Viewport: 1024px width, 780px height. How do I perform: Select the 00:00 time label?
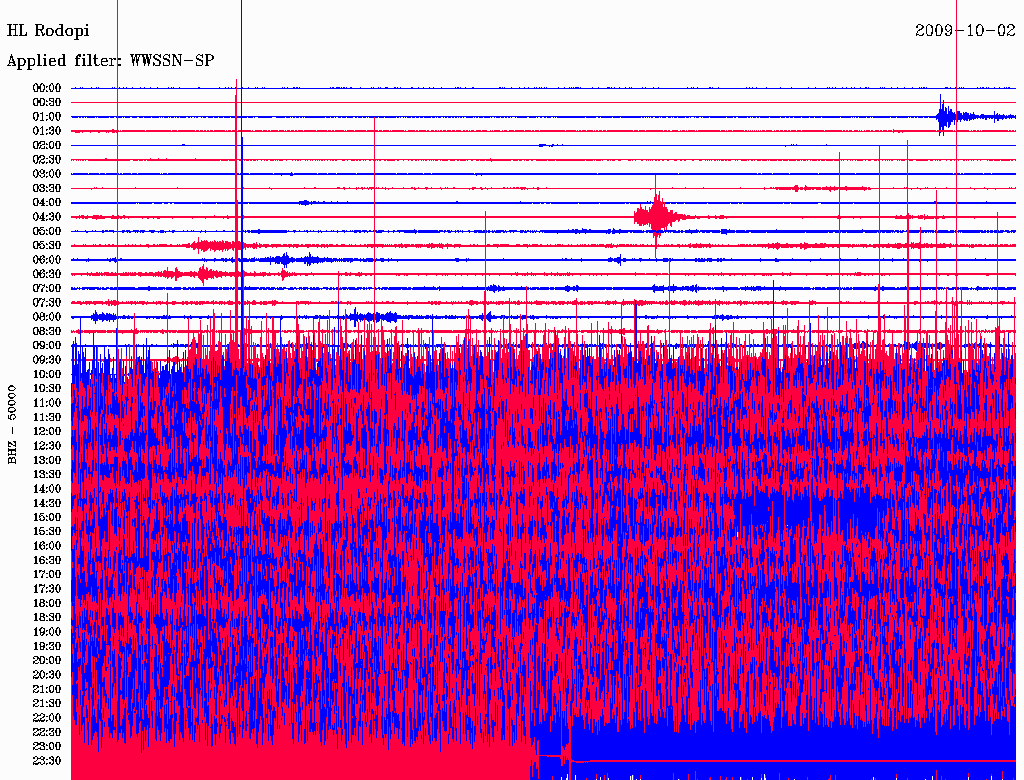47,88
